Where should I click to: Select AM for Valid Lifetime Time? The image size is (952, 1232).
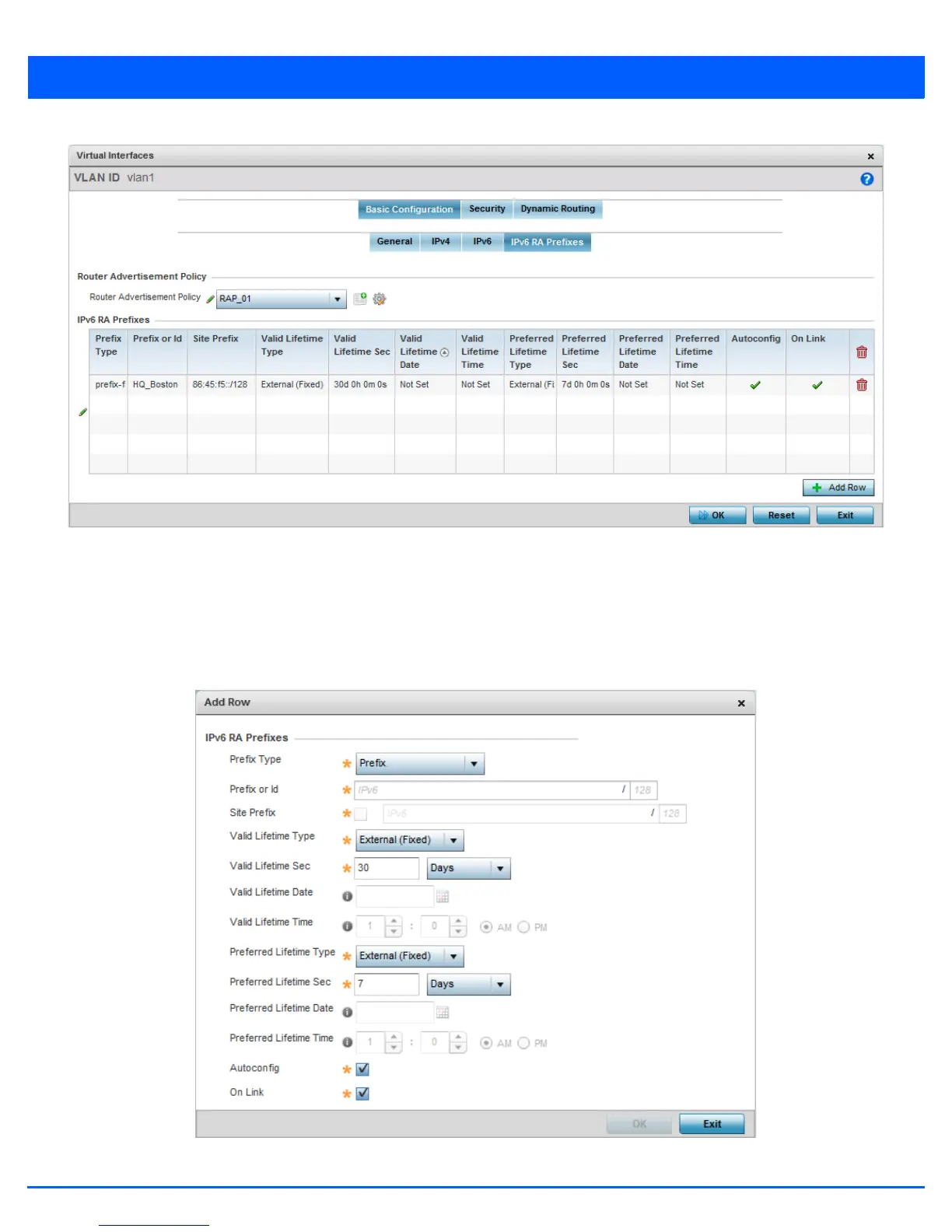pos(486,927)
